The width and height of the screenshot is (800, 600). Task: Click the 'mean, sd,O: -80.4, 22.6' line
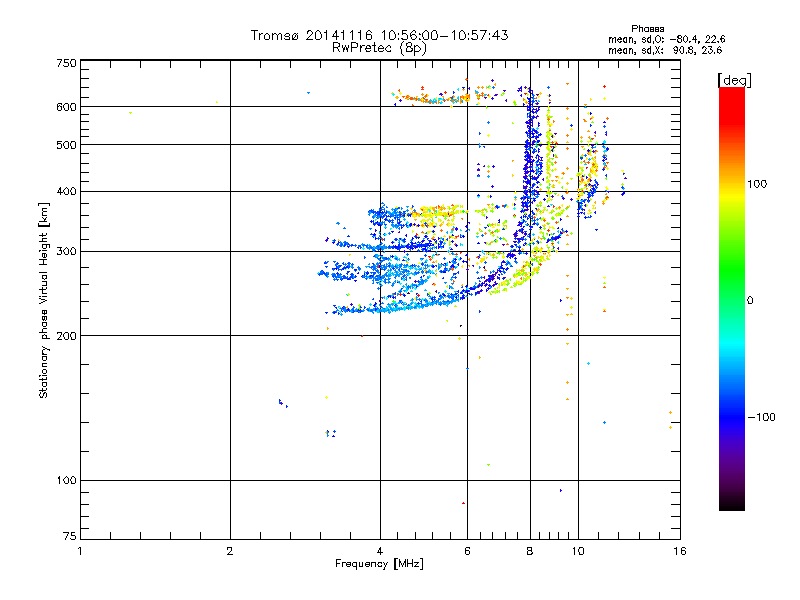pos(666,39)
